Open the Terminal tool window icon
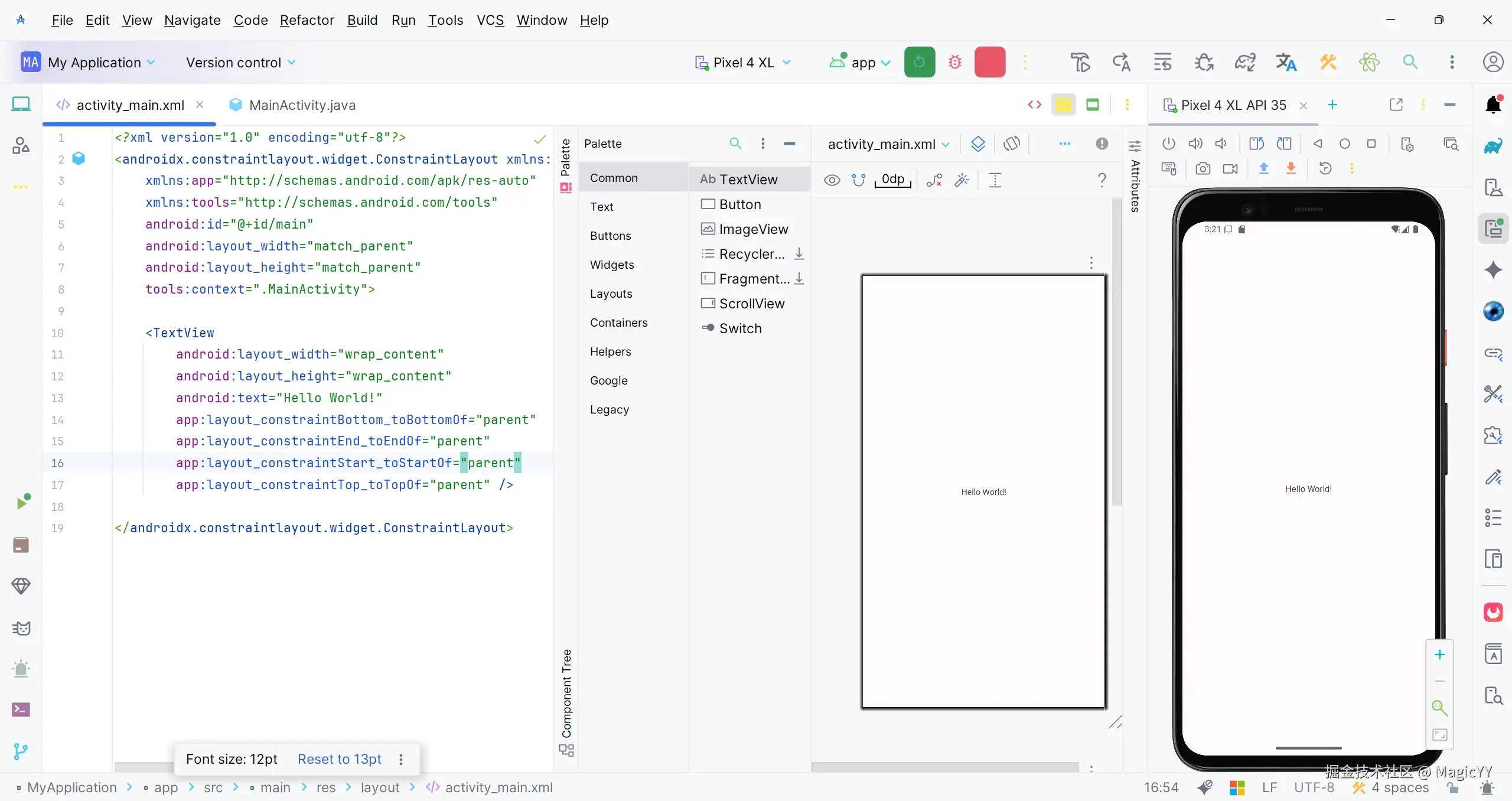This screenshot has width=1512, height=801. pos(21,709)
